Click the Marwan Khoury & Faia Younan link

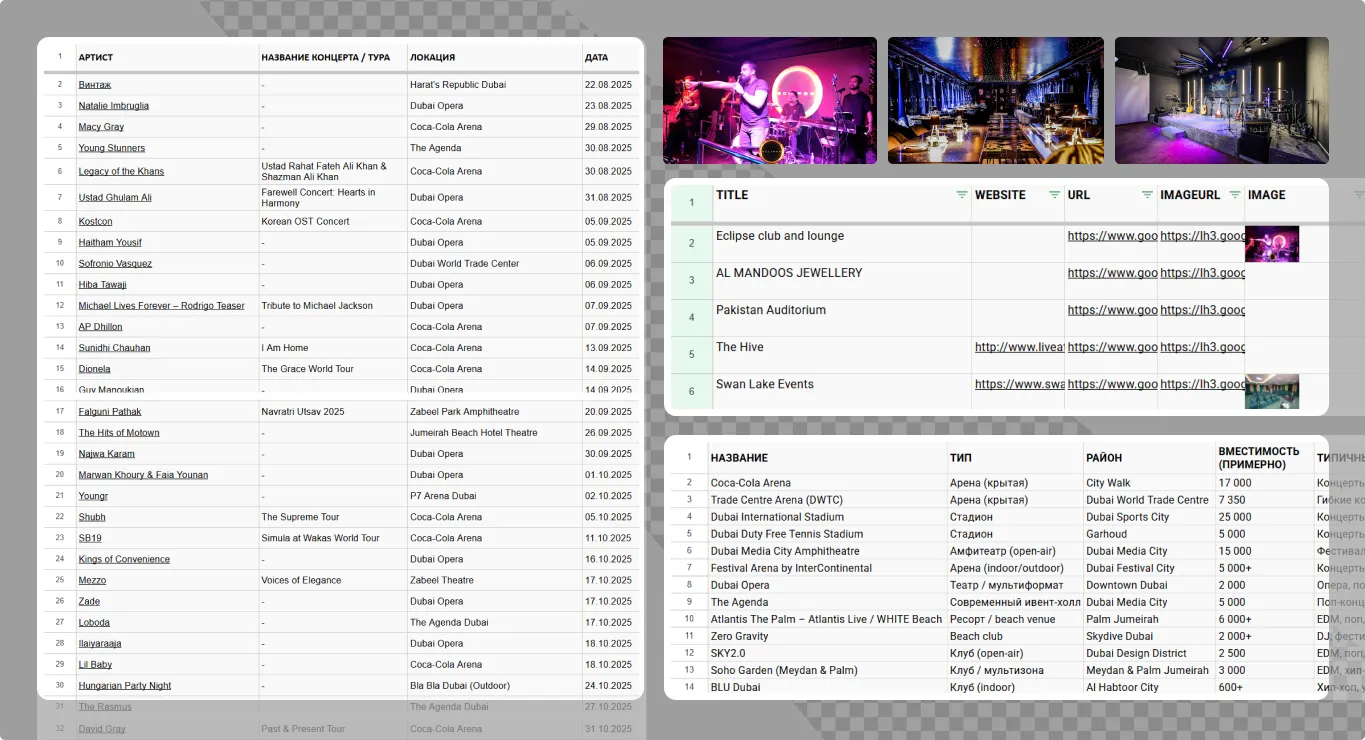click(x=144, y=475)
